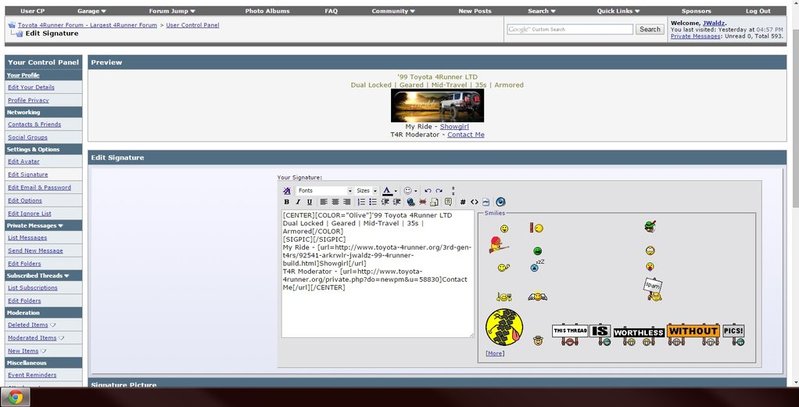Click the Google Search button

[650, 29]
